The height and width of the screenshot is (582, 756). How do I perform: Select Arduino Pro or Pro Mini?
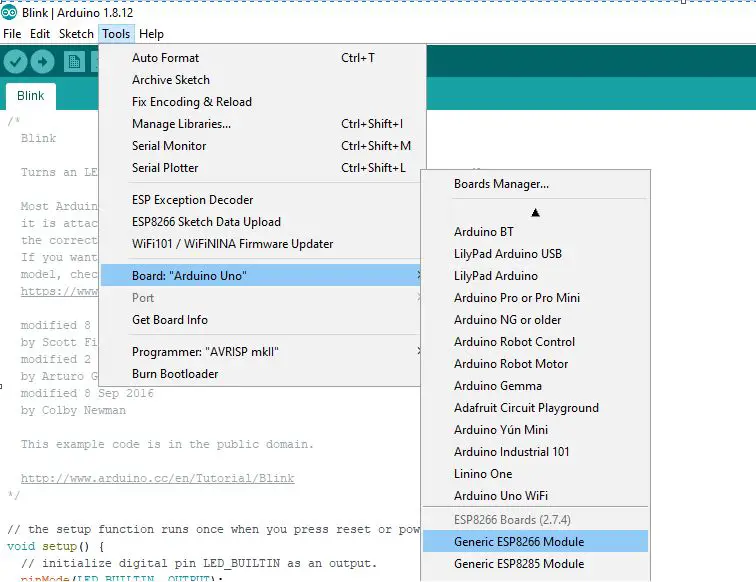coord(535,298)
